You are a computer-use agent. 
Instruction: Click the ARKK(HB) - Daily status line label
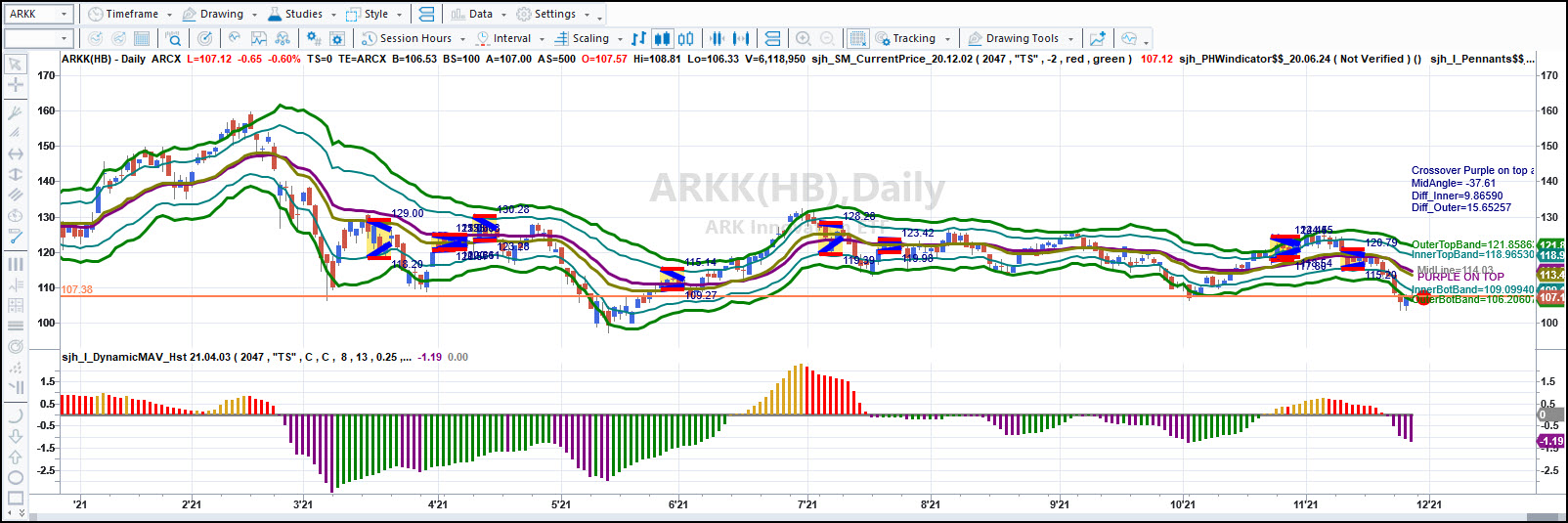104,59
